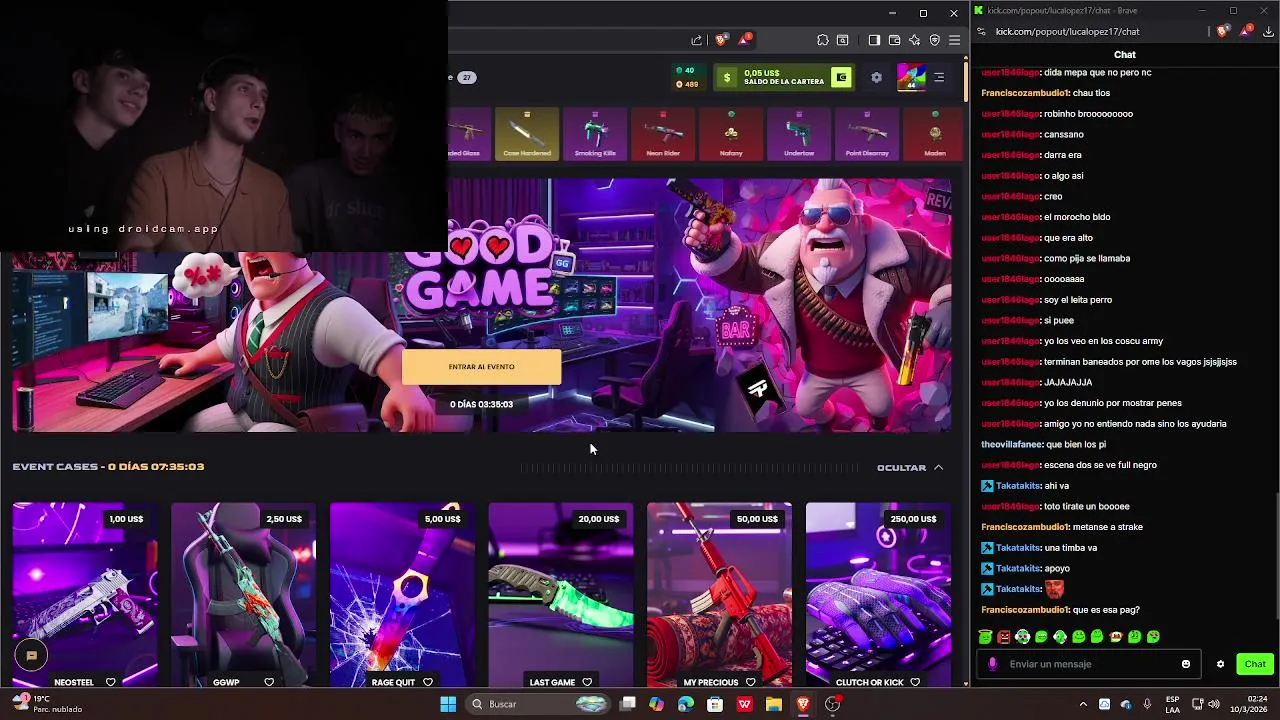
Task: Open the 50,00 US$ MY PRECIOUS case
Action: click(719, 595)
